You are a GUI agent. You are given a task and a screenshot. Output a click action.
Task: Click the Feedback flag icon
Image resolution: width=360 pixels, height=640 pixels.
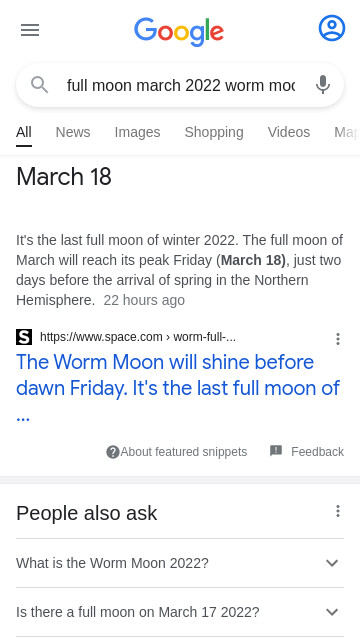point(276,451)
